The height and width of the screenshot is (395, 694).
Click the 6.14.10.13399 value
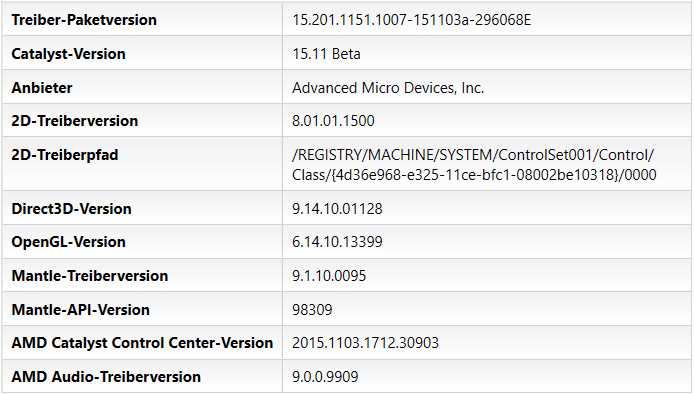(x=337, y=242)
